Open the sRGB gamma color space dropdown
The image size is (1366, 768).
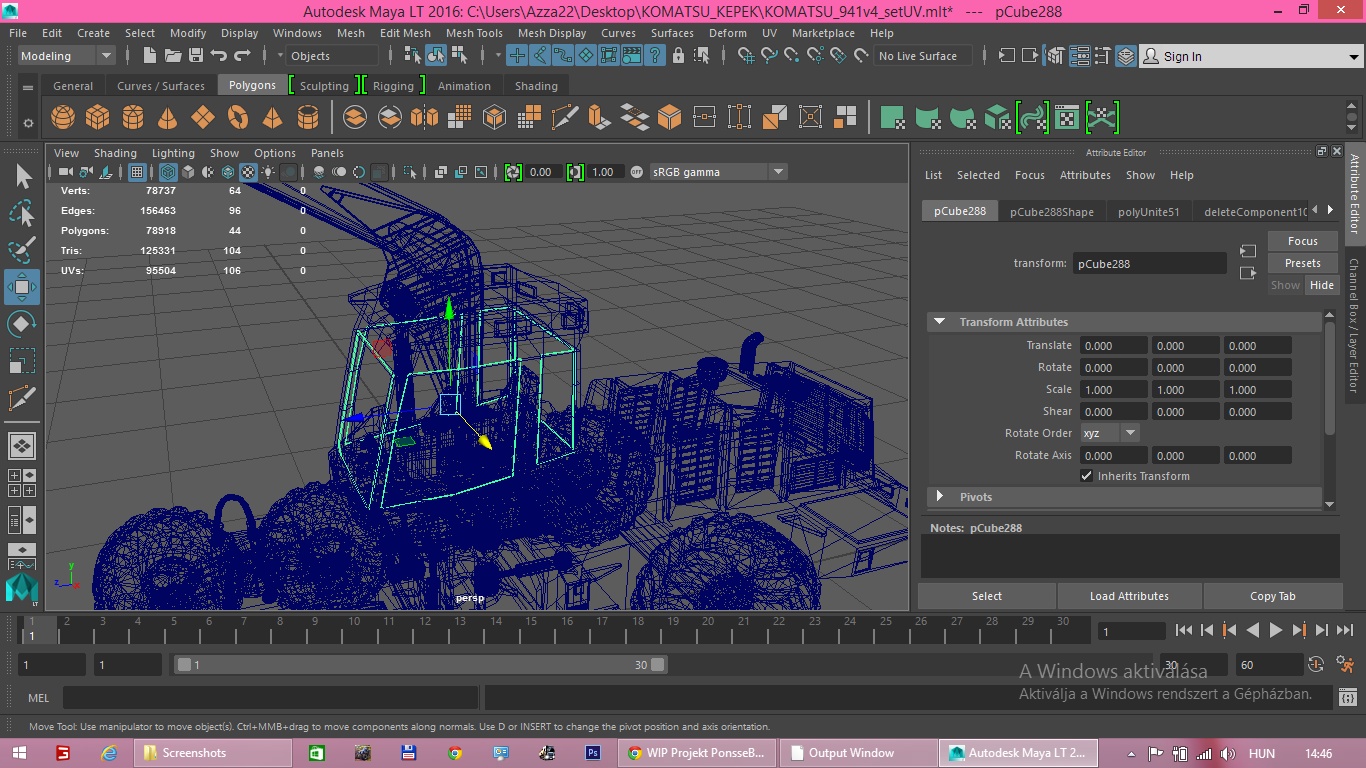(x=718, y=172)
